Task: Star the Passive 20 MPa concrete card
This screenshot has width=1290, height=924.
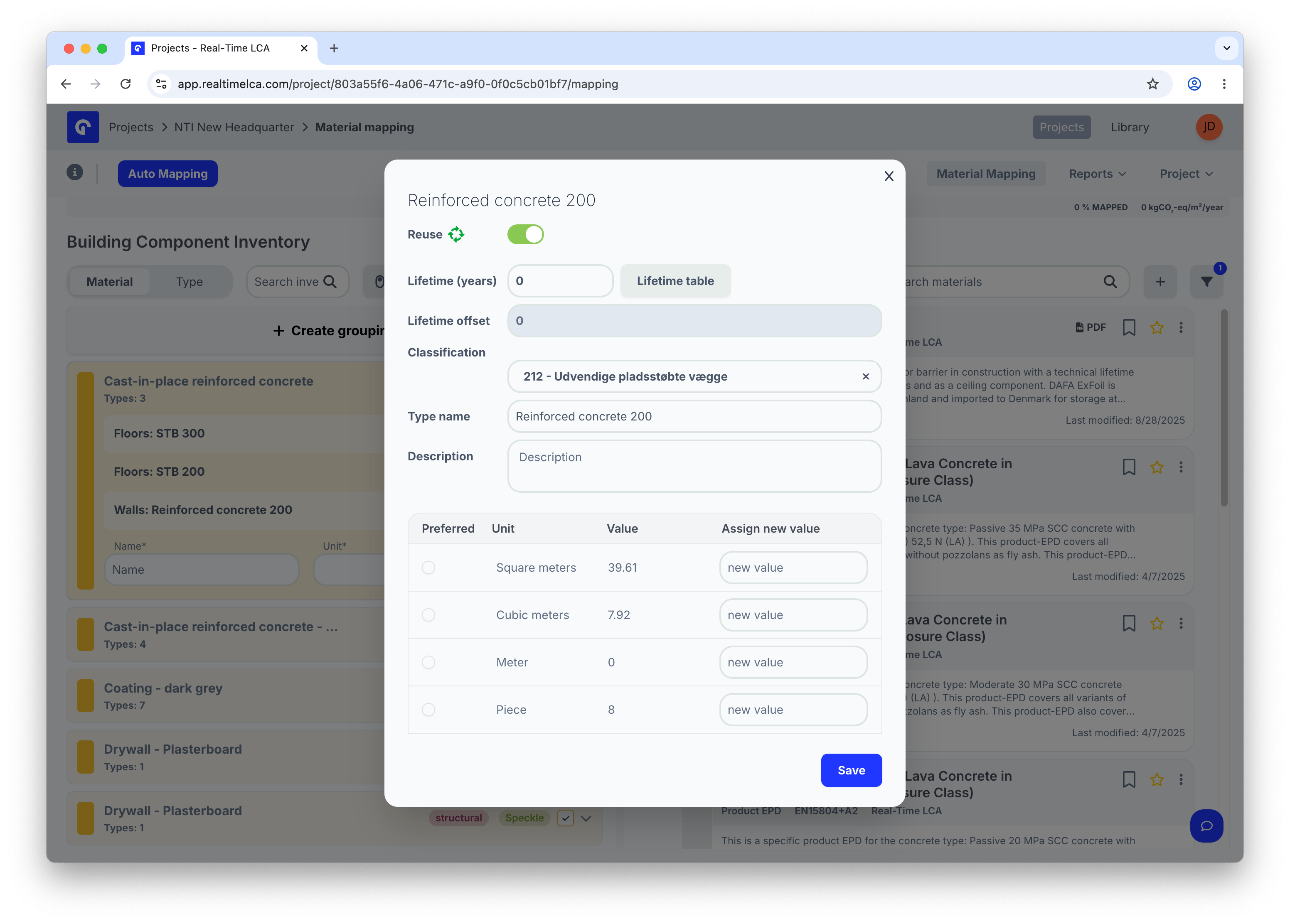Action: (x=1156, y=779)
